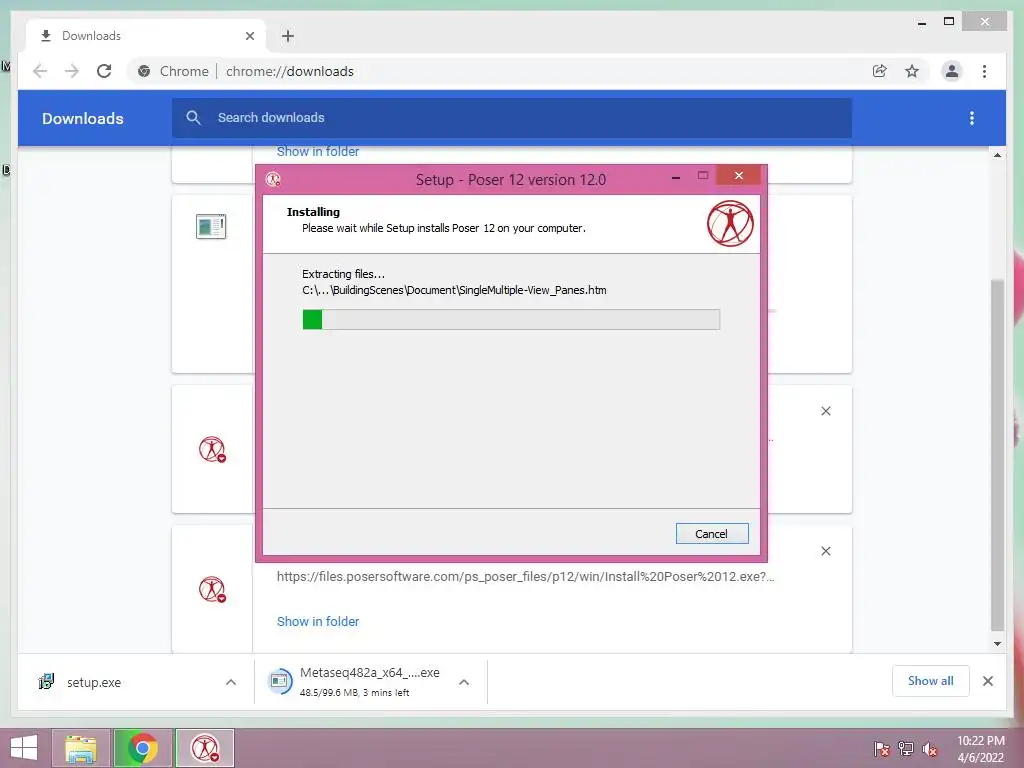Open Chrome's three-dot menu
The height and width of the screenshot is (768, 1024).
click(984, 71)
